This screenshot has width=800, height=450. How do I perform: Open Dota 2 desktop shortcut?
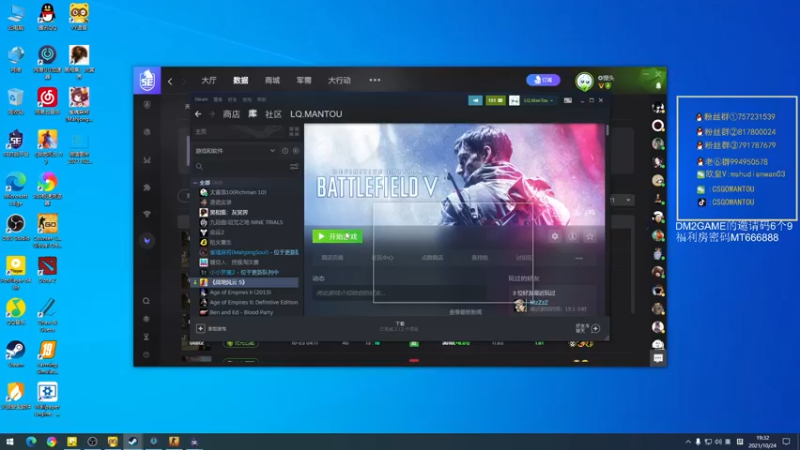[47, 270]
